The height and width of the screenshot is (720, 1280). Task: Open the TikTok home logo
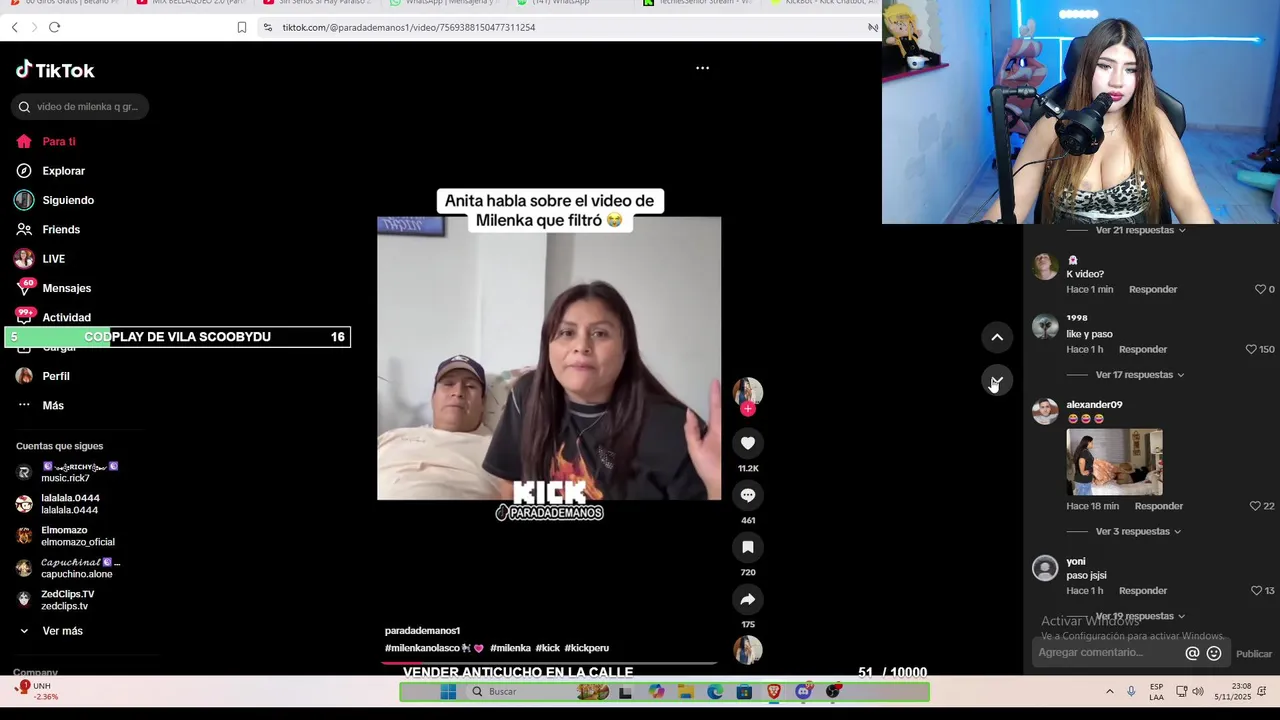click(55, 70)
